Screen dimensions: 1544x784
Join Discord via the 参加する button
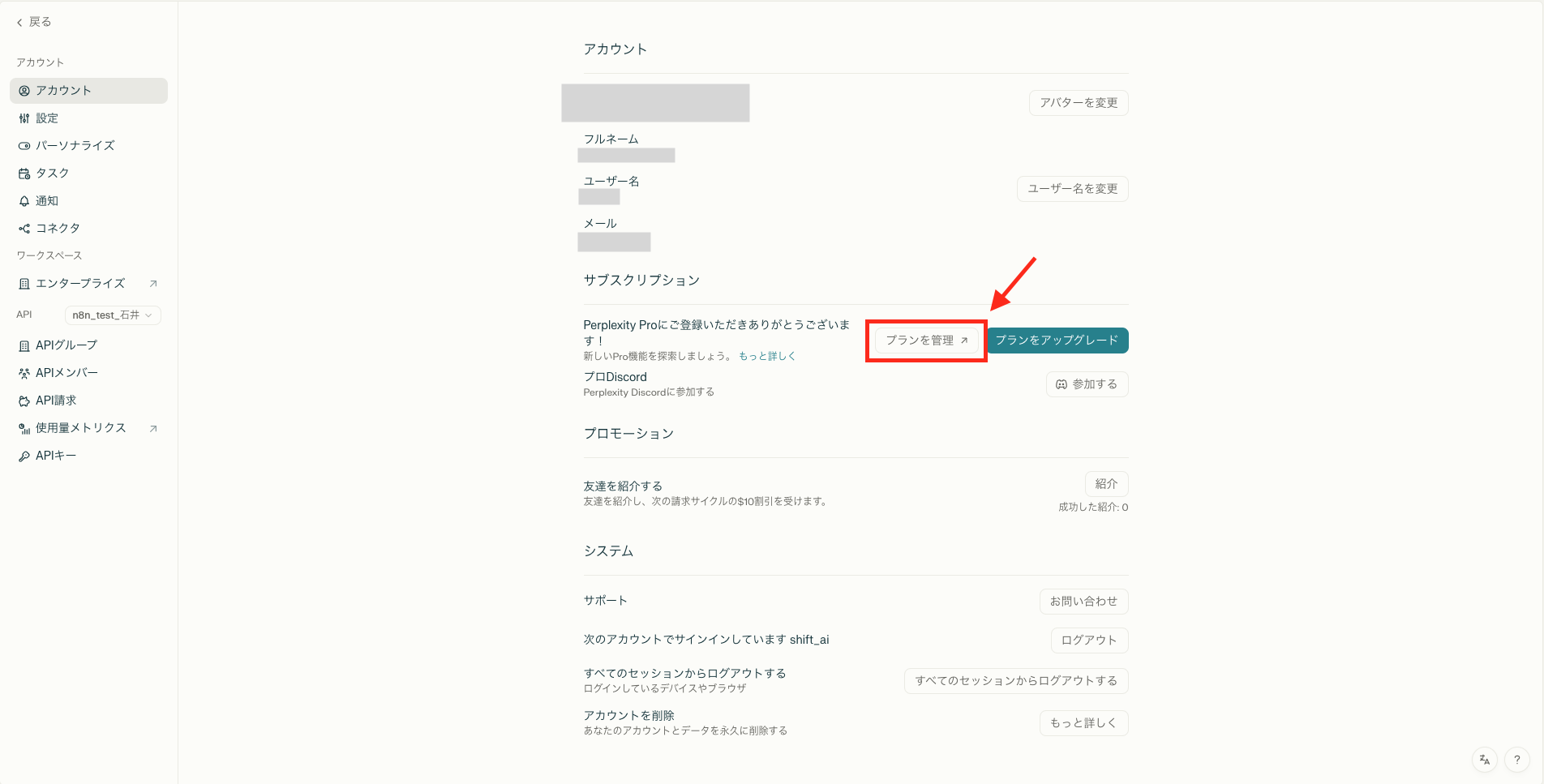point(1087,384)
